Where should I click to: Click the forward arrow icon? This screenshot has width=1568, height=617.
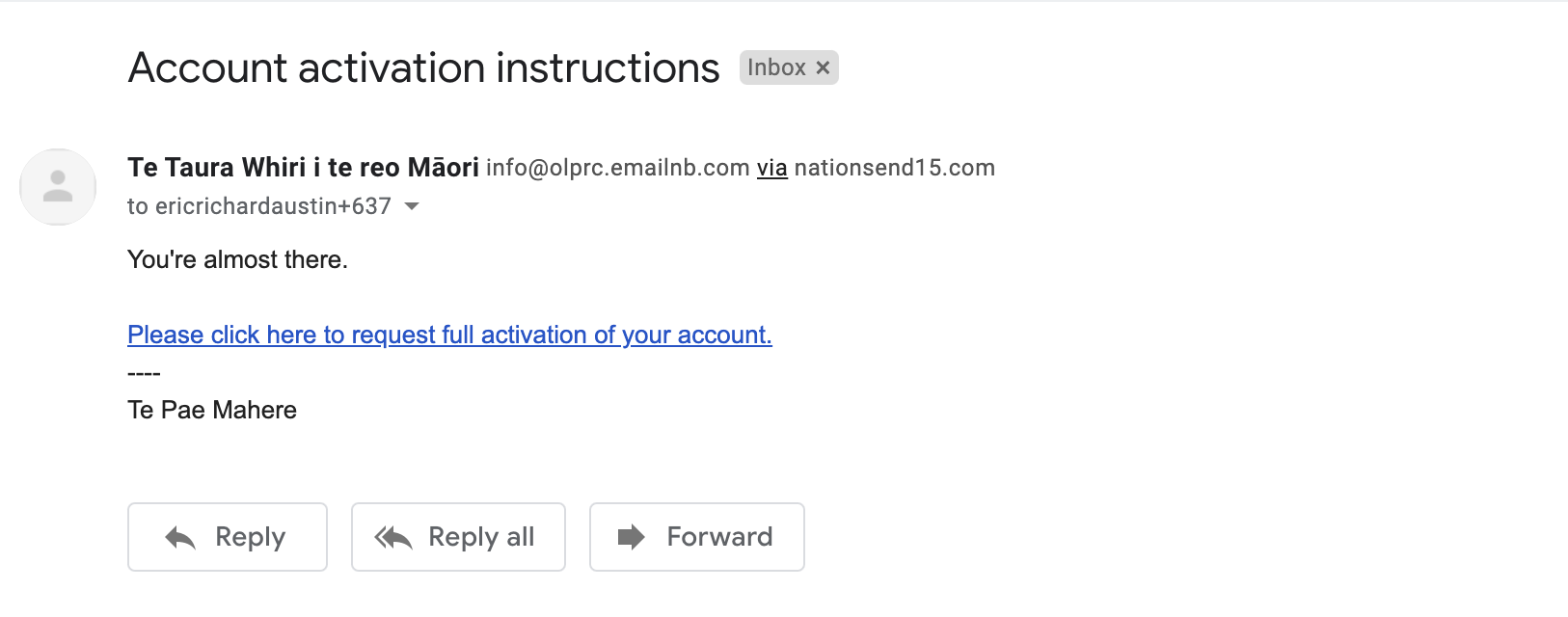pyautogui.click(x=631, y=537)
